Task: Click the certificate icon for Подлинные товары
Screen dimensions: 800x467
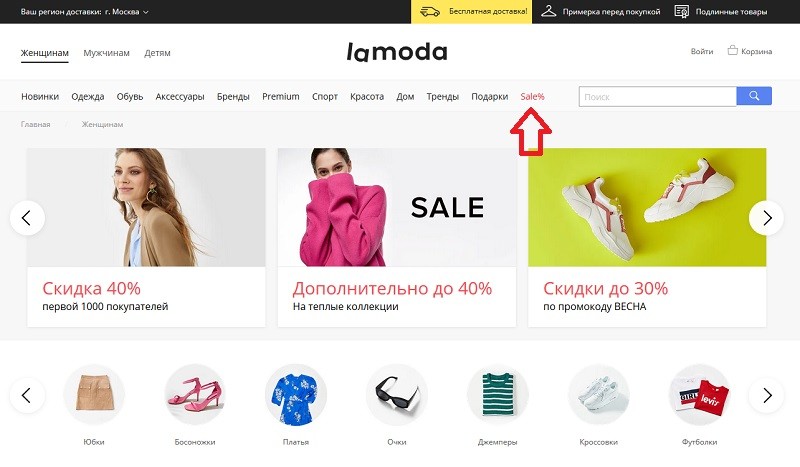Action: pos(682,11)
